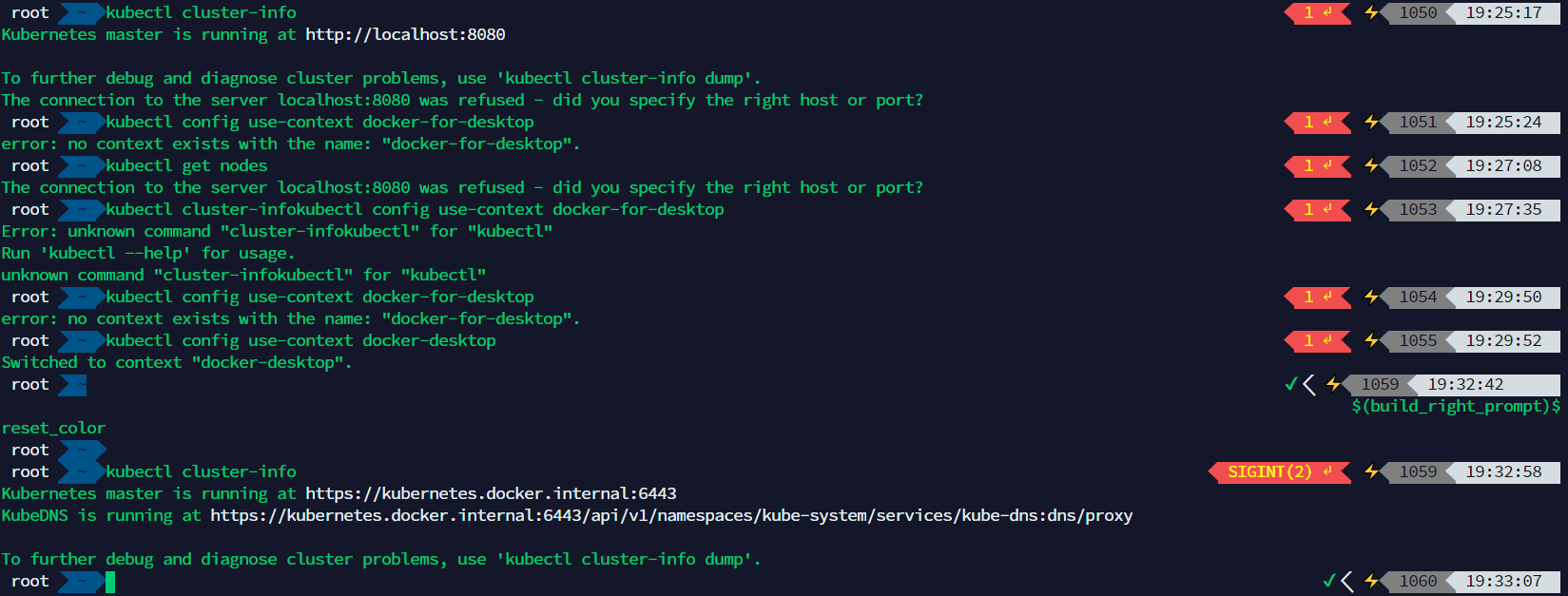Click the http://localhost:8080 master URL
Screen dimensions: 1568x596
pyautogui.click(x=405, y=34)
